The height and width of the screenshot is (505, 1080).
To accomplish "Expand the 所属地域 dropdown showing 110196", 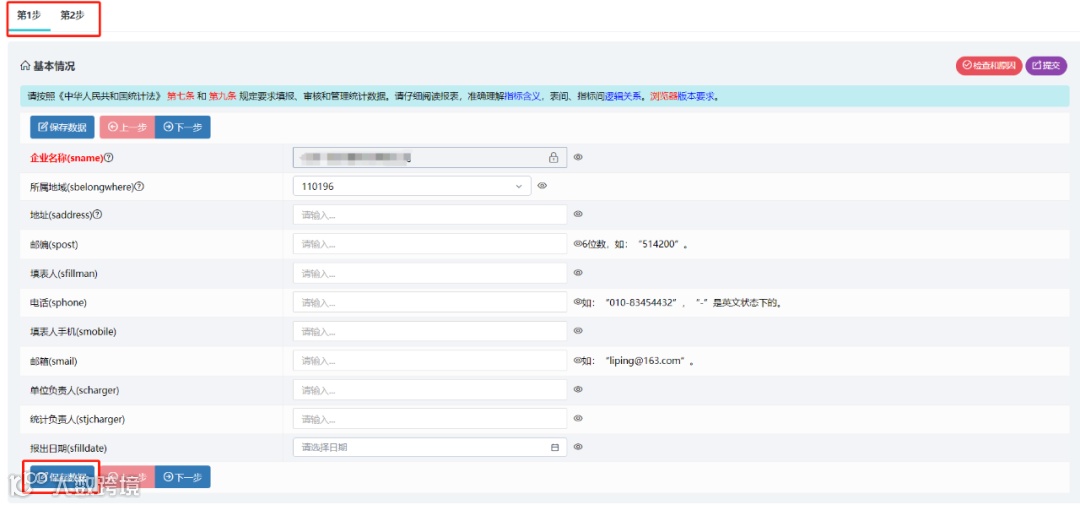I will click(412, 186).
